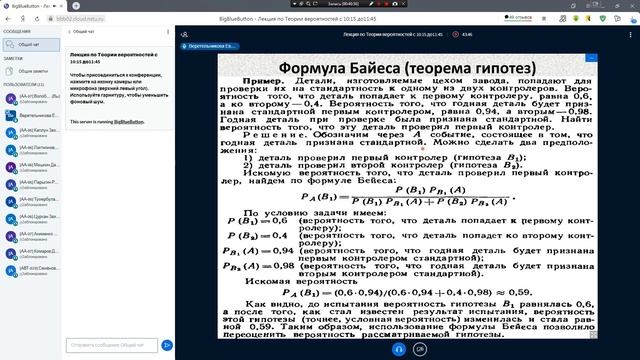Leave audio with headphones button
The width and height of the screenshot is (640, 360).
[399, 349]
